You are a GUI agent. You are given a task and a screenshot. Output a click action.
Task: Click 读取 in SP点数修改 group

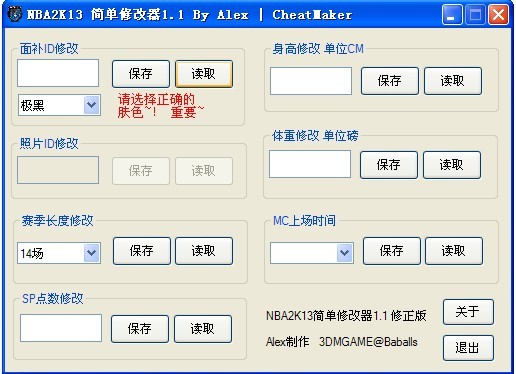pos(203,329)
